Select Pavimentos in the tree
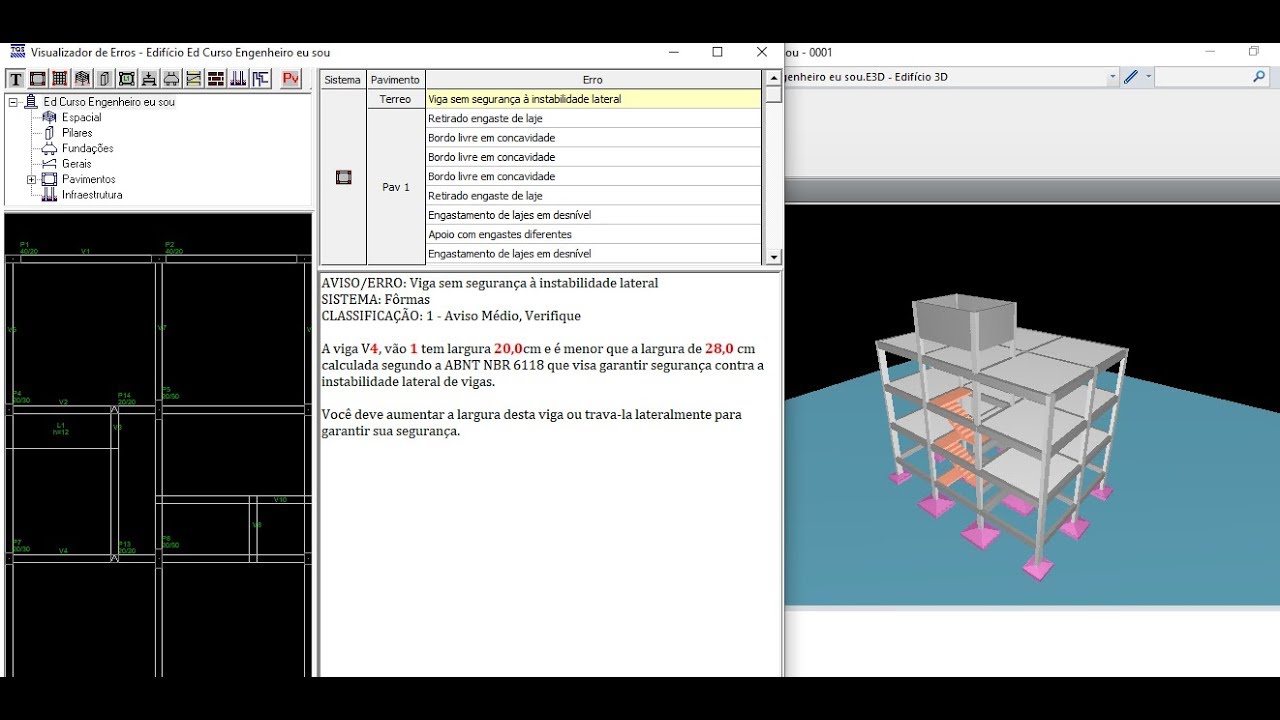1280x720 pixels. [89, 179]
